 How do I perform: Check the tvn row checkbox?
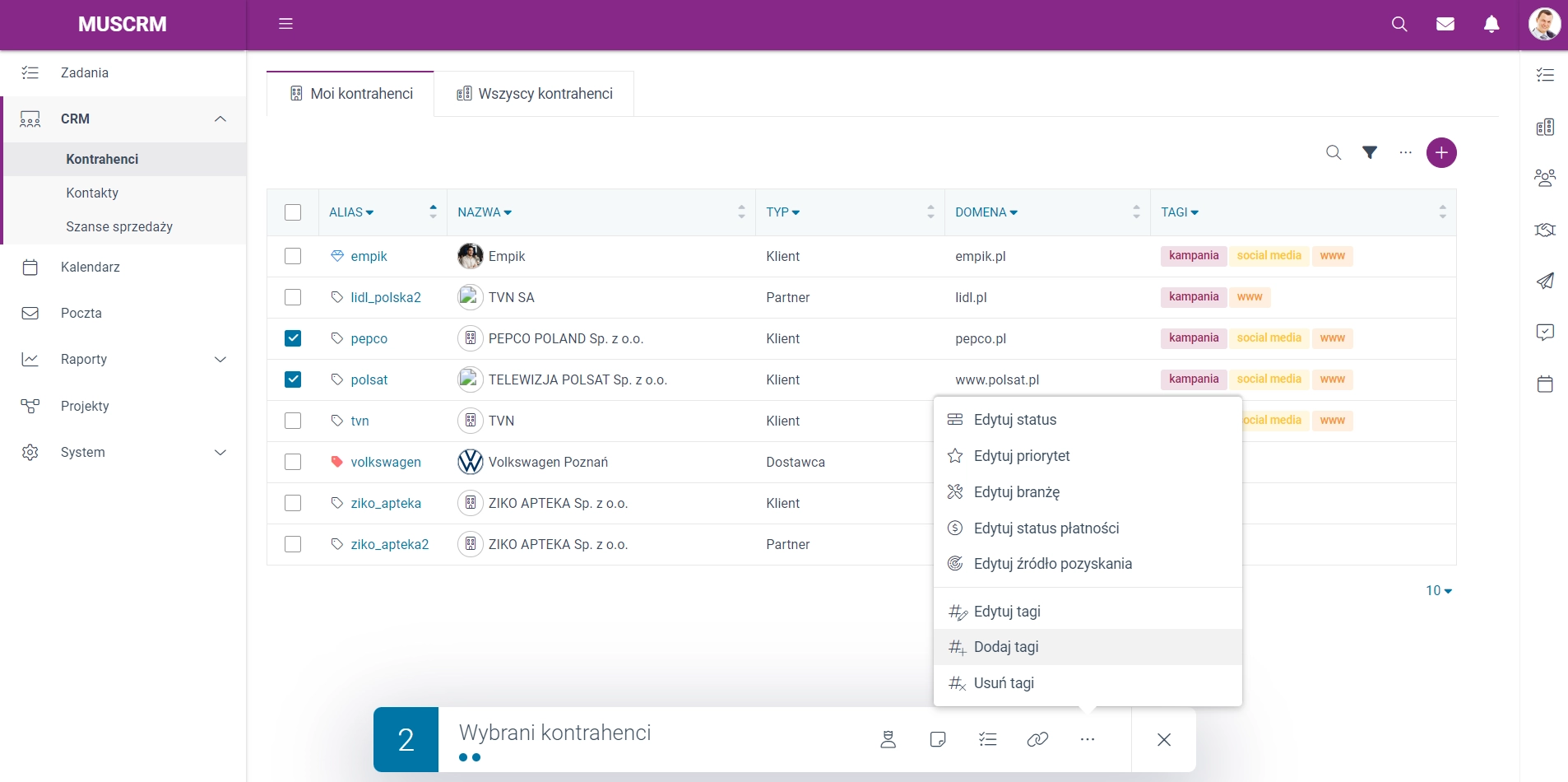[293, 421]
